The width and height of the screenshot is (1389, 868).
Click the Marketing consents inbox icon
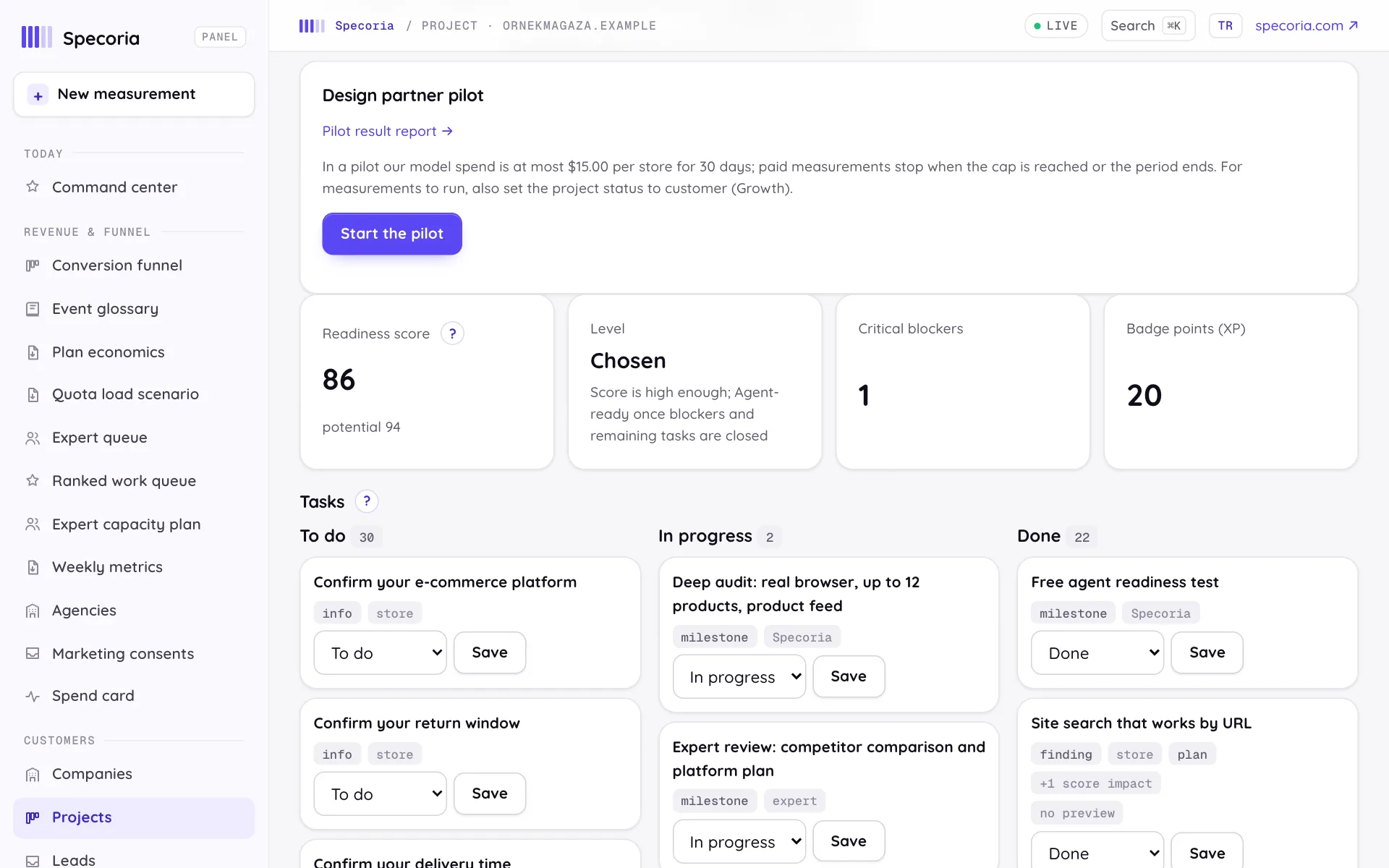coord(33,653)
